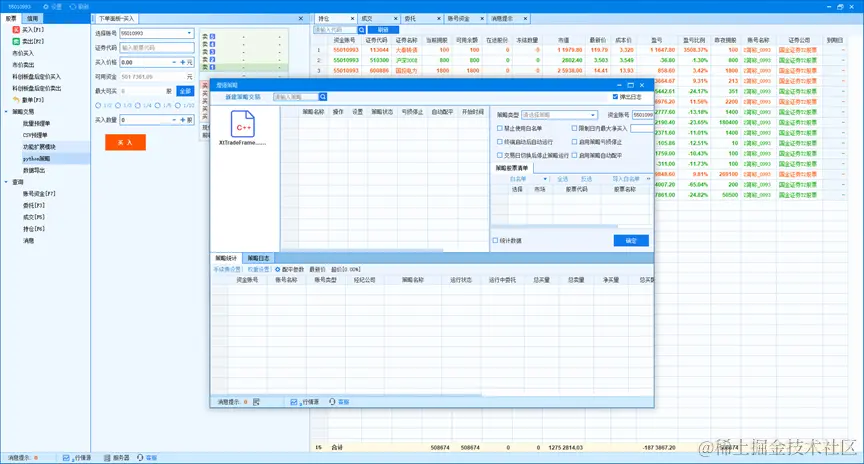Click the blue 全部 button

(186, 91)
